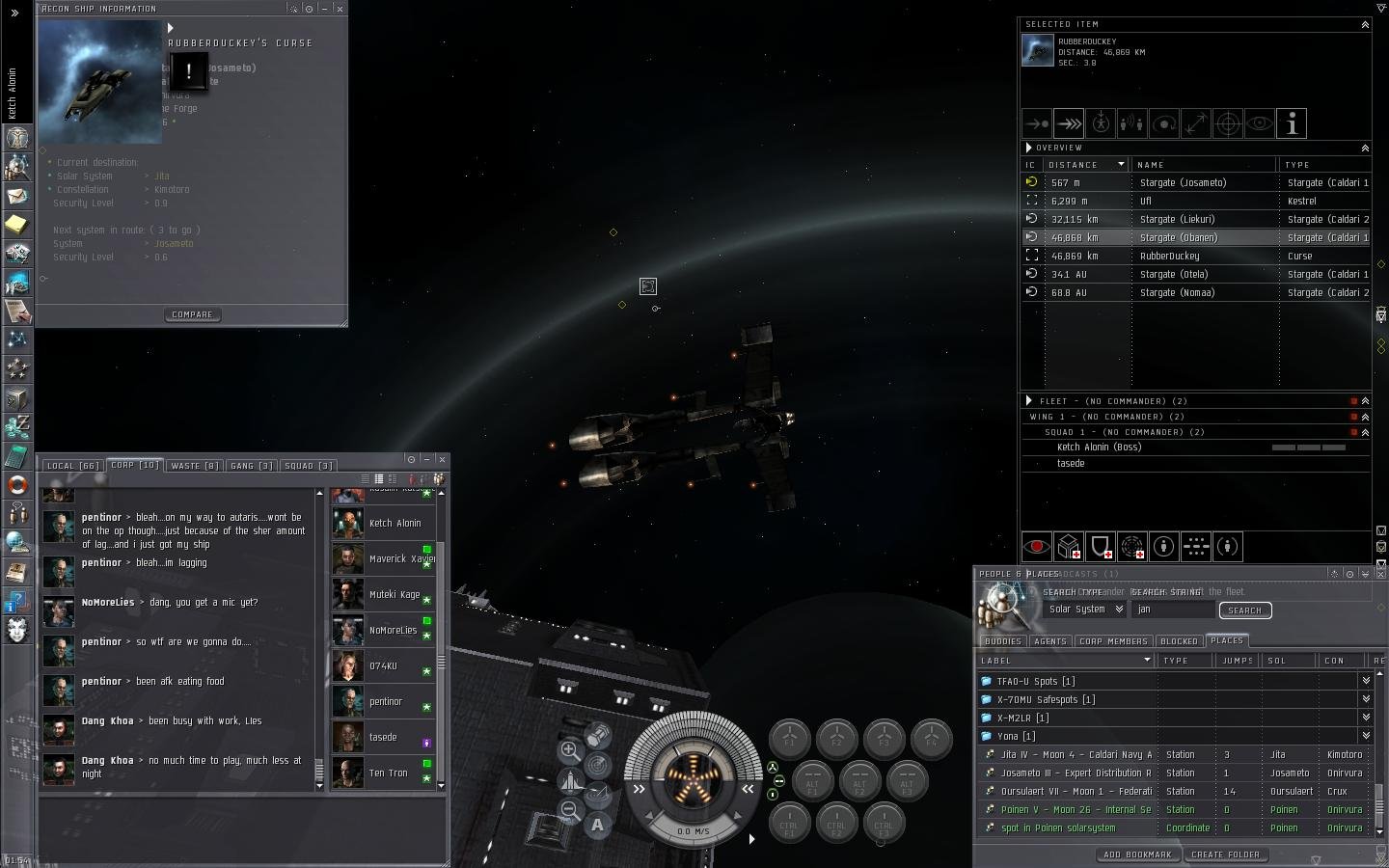Click the corp member list scrollbar handle
The height and width of the screenshot is (868, 1389).
[x=441, y=662]
